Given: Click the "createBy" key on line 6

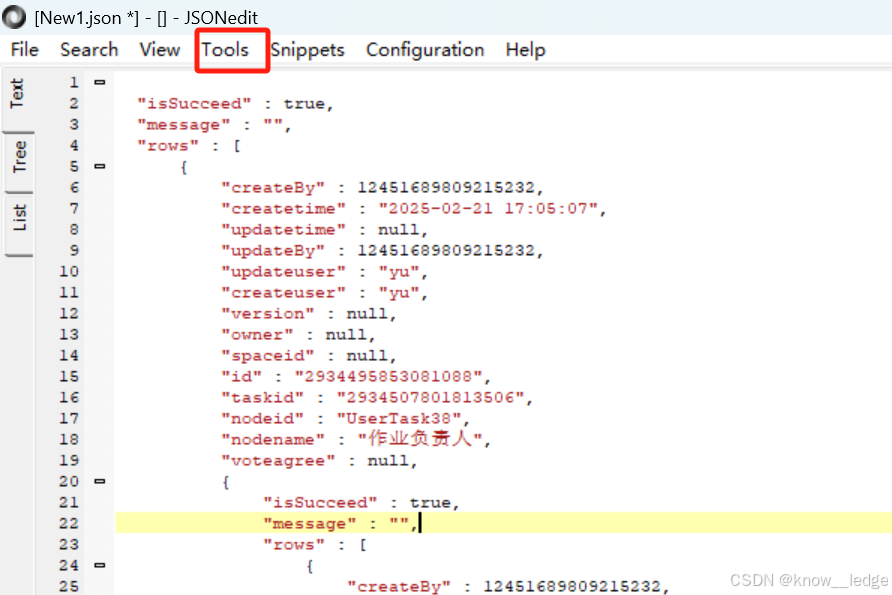Looking at the screenshot, I should pos(273,188).
